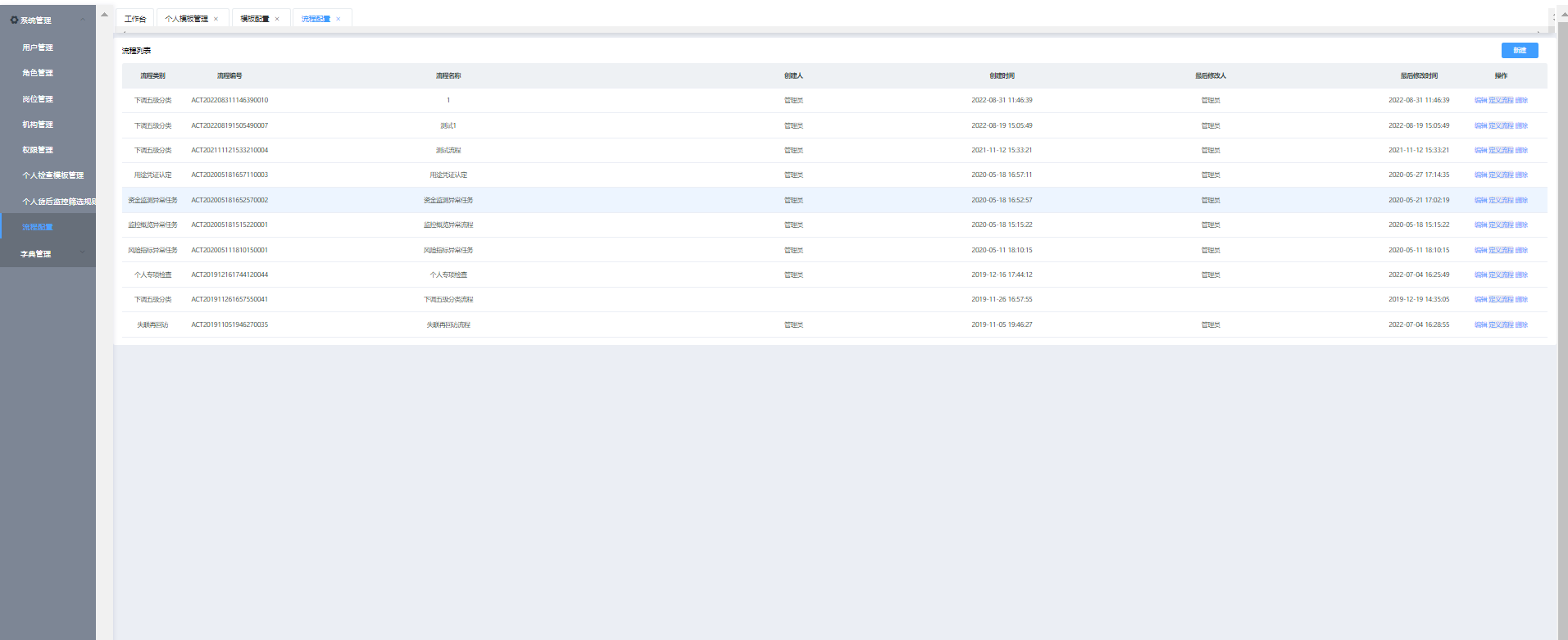Click 删除 for the 资金监测异常任务 row

1521,200
